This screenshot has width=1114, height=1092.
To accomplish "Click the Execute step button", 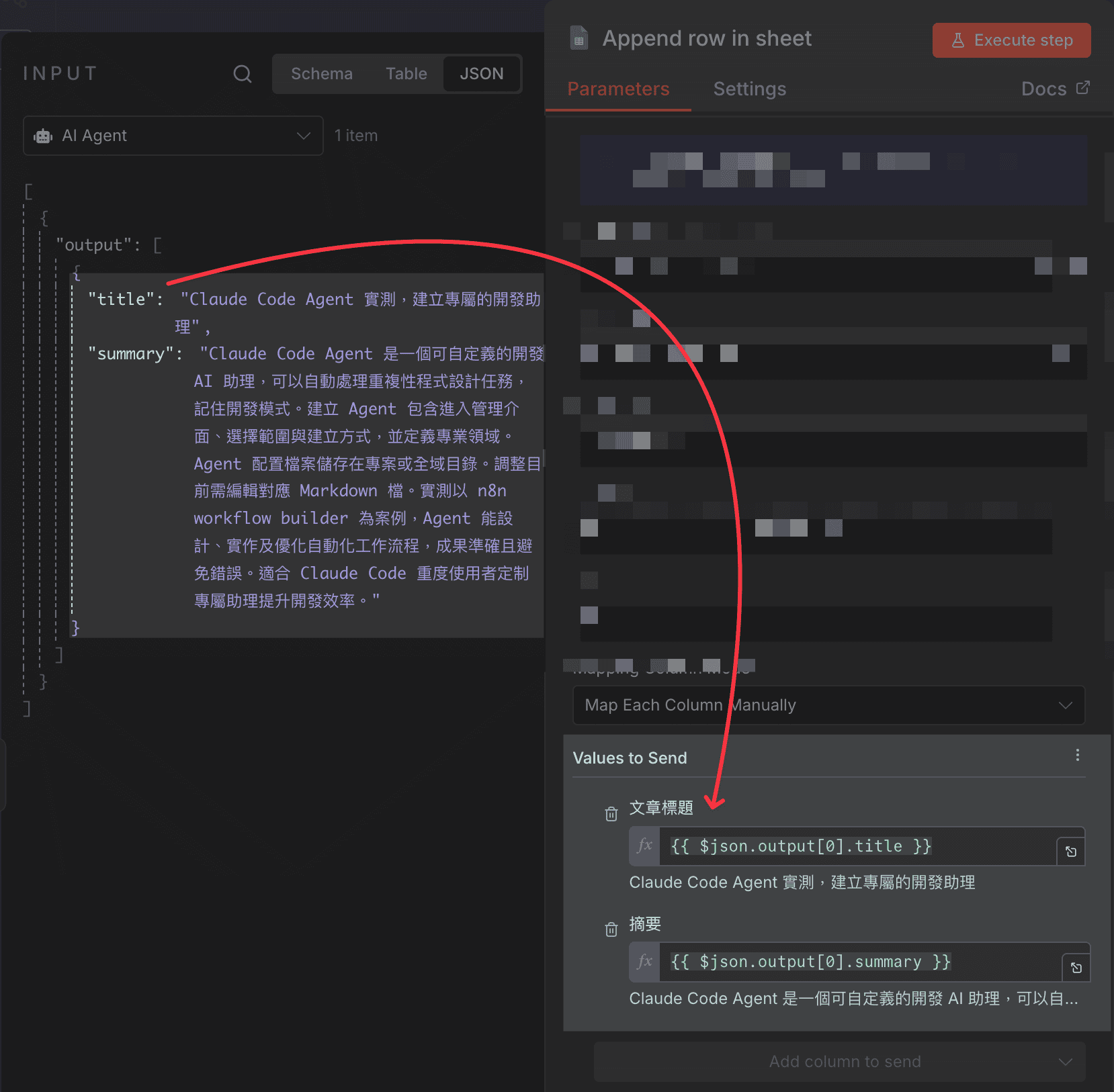I will (1011, 40).
